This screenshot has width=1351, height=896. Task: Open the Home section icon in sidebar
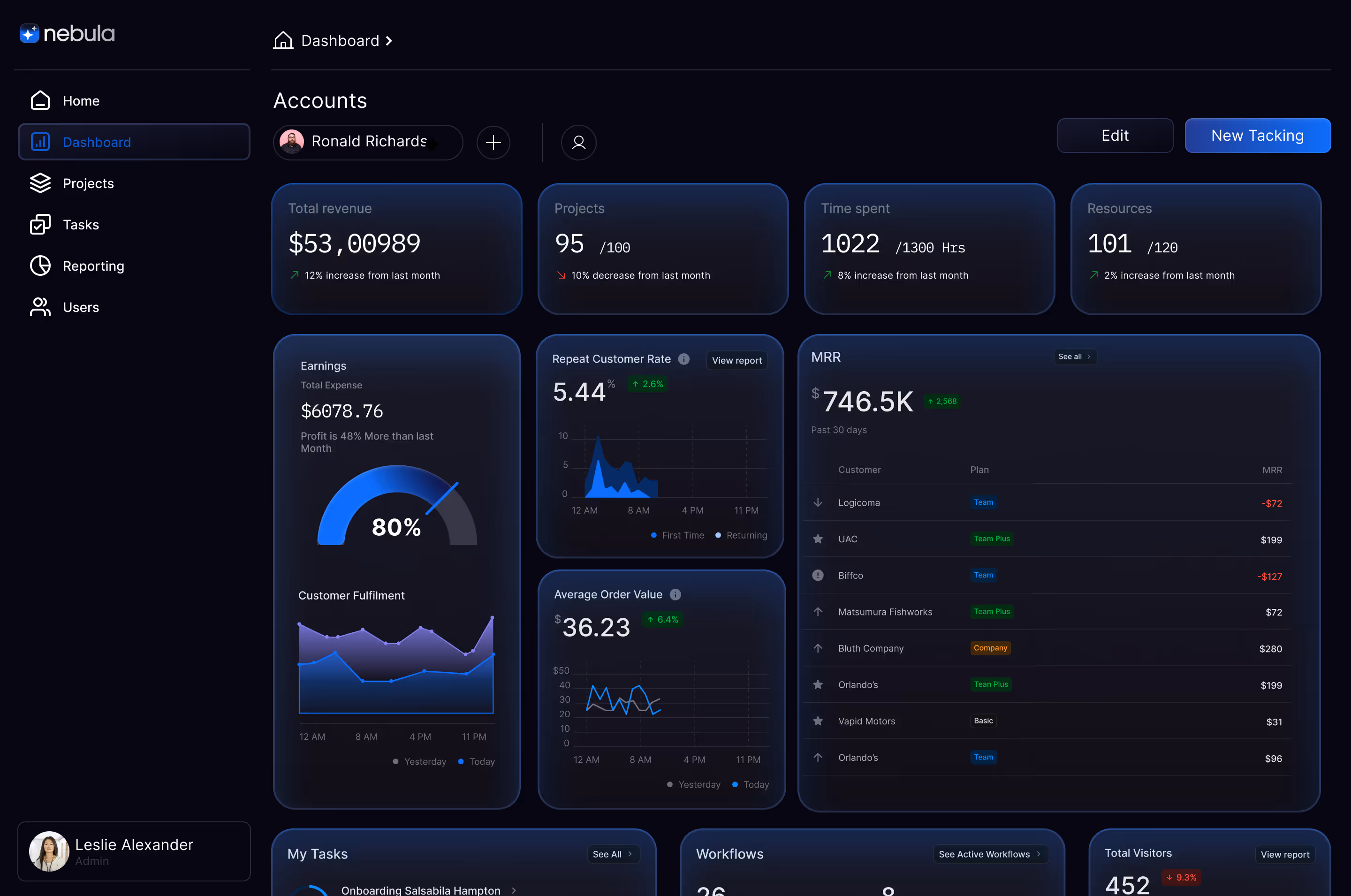(40, 100)
